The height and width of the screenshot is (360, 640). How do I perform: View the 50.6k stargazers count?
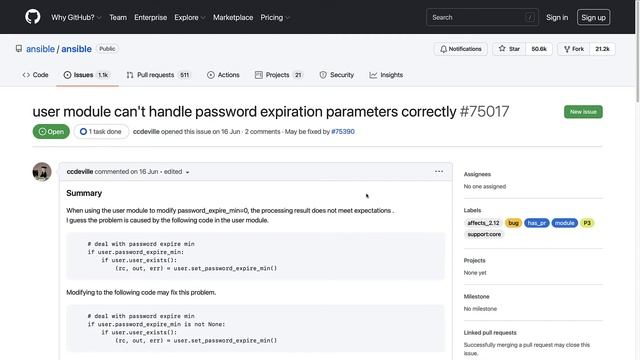click(x=539, y=49)
